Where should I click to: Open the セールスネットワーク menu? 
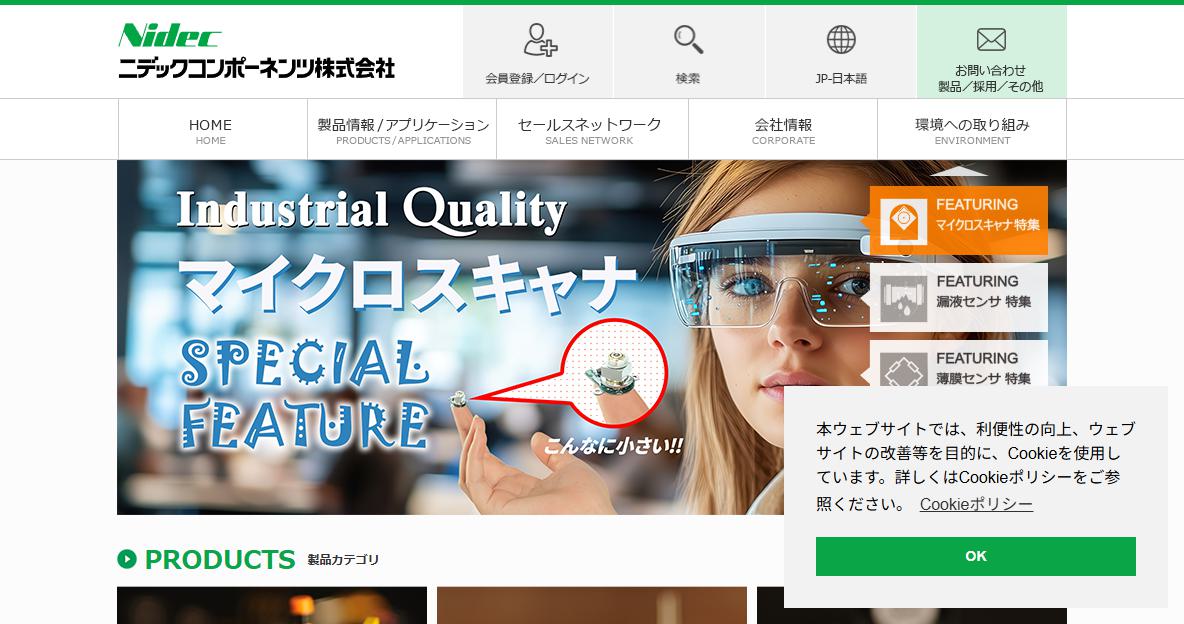pyautogui.click(x=592, y=130)
